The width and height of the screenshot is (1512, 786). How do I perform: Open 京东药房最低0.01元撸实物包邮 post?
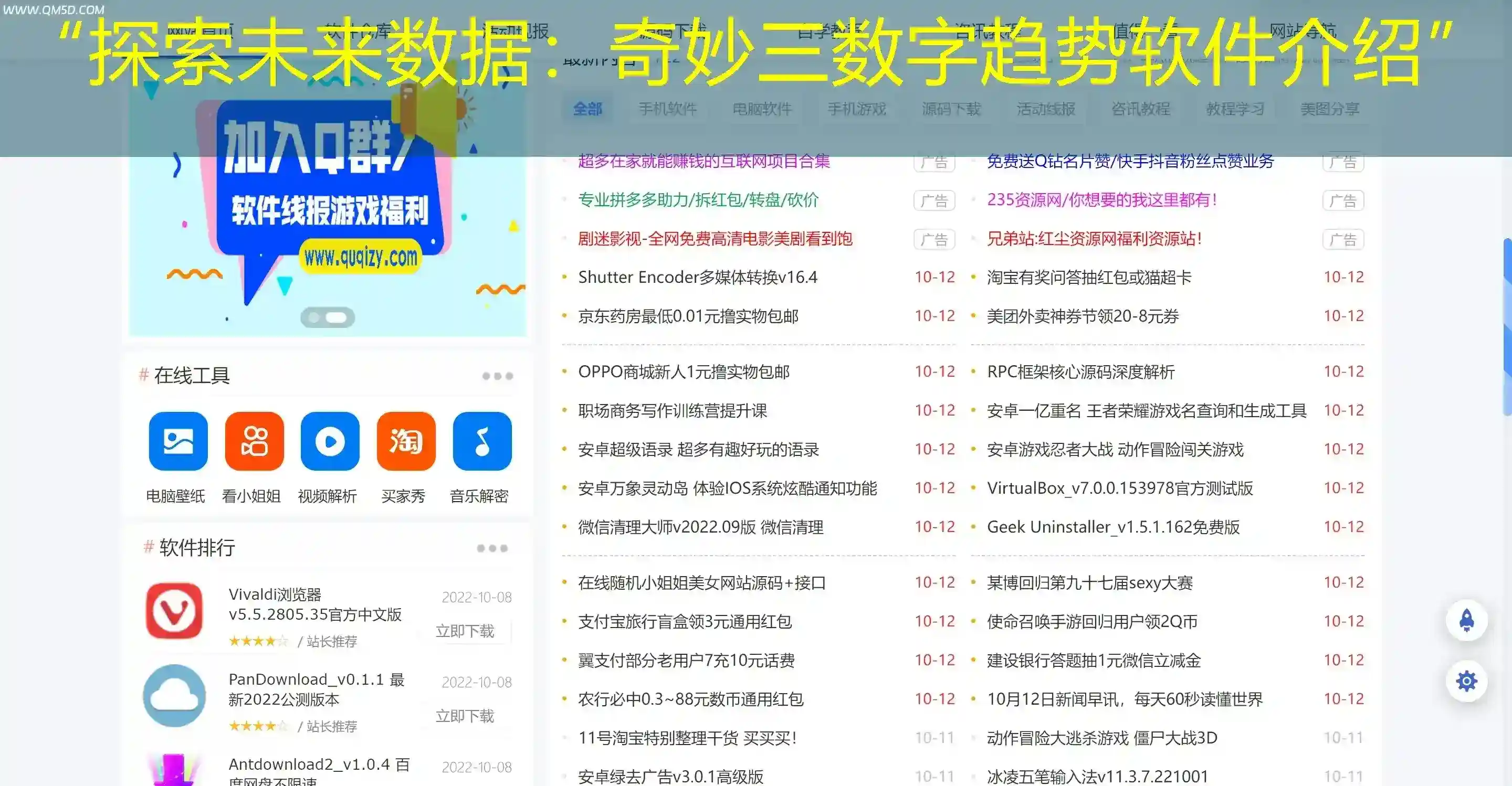tap(688, 316)
